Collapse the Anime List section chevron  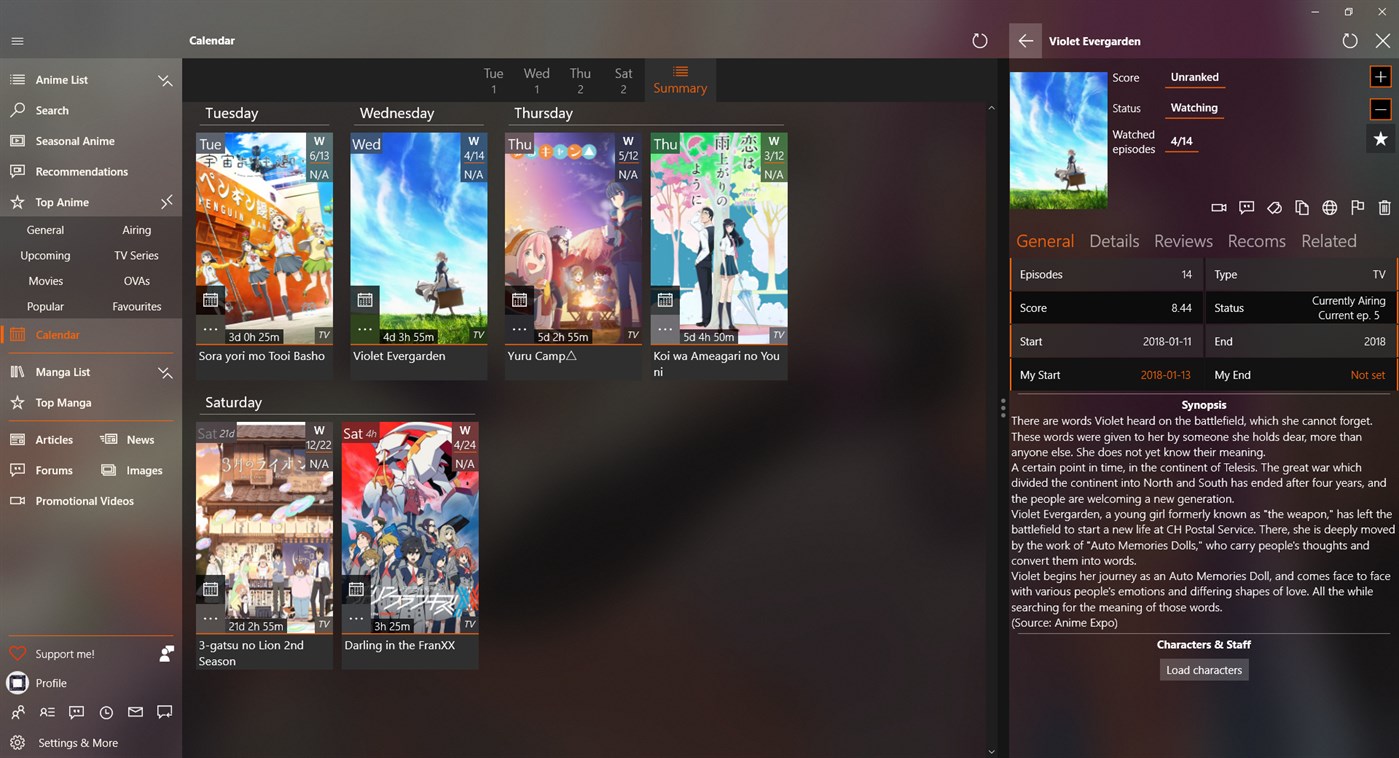(165, 80)
